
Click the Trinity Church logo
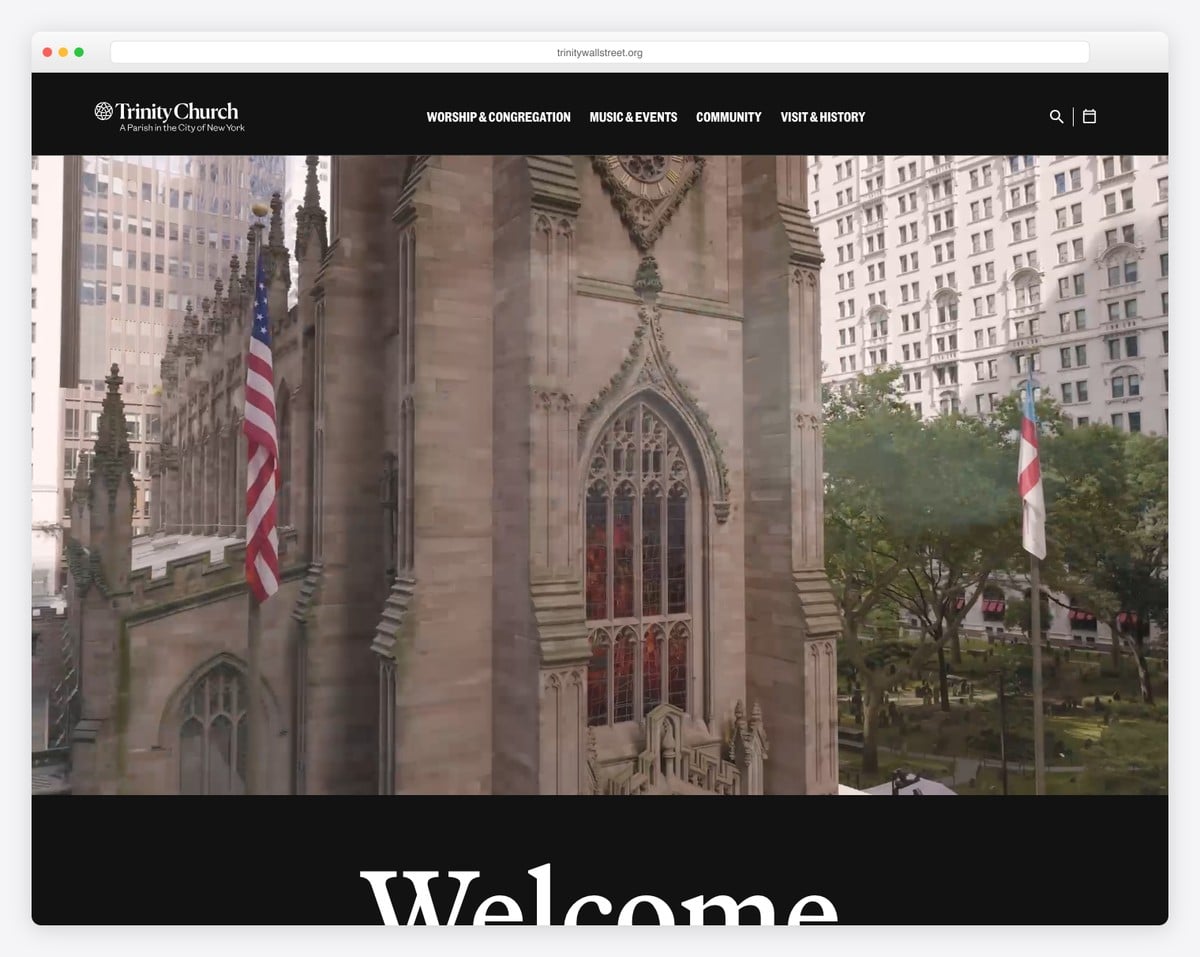click(x=169, y=116)
